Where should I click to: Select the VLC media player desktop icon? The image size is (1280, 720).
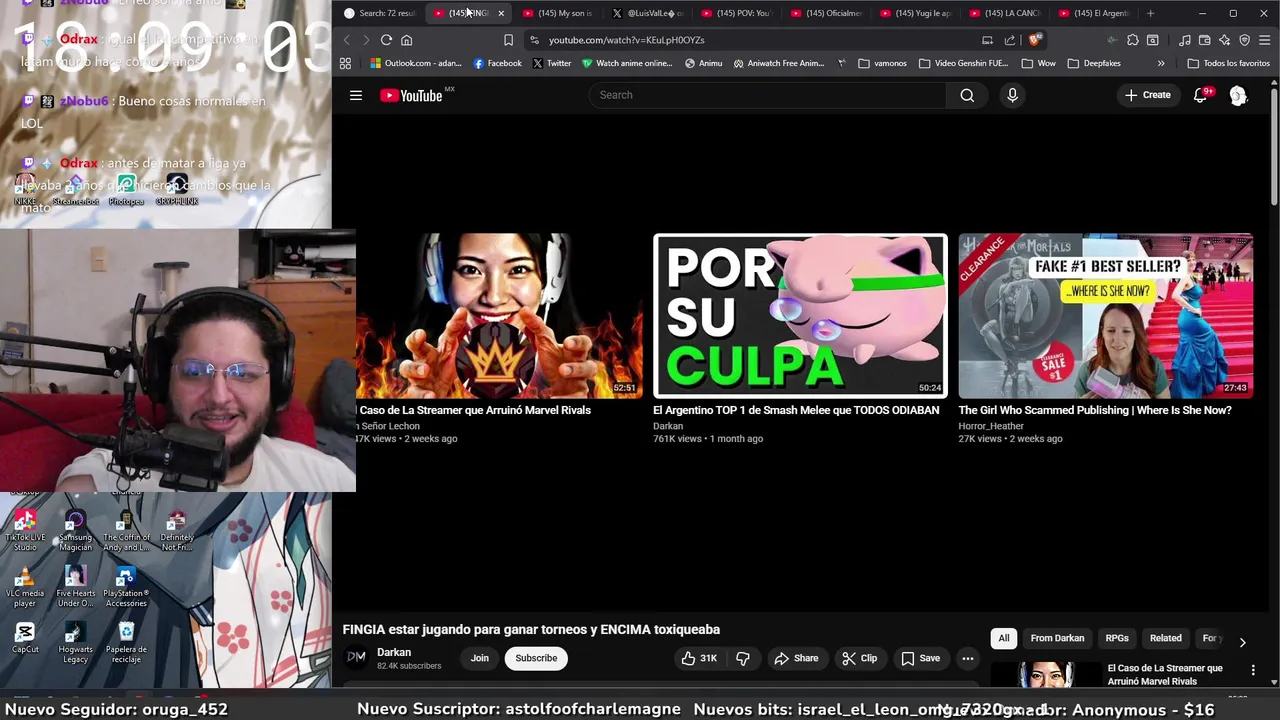click(25, 587)
